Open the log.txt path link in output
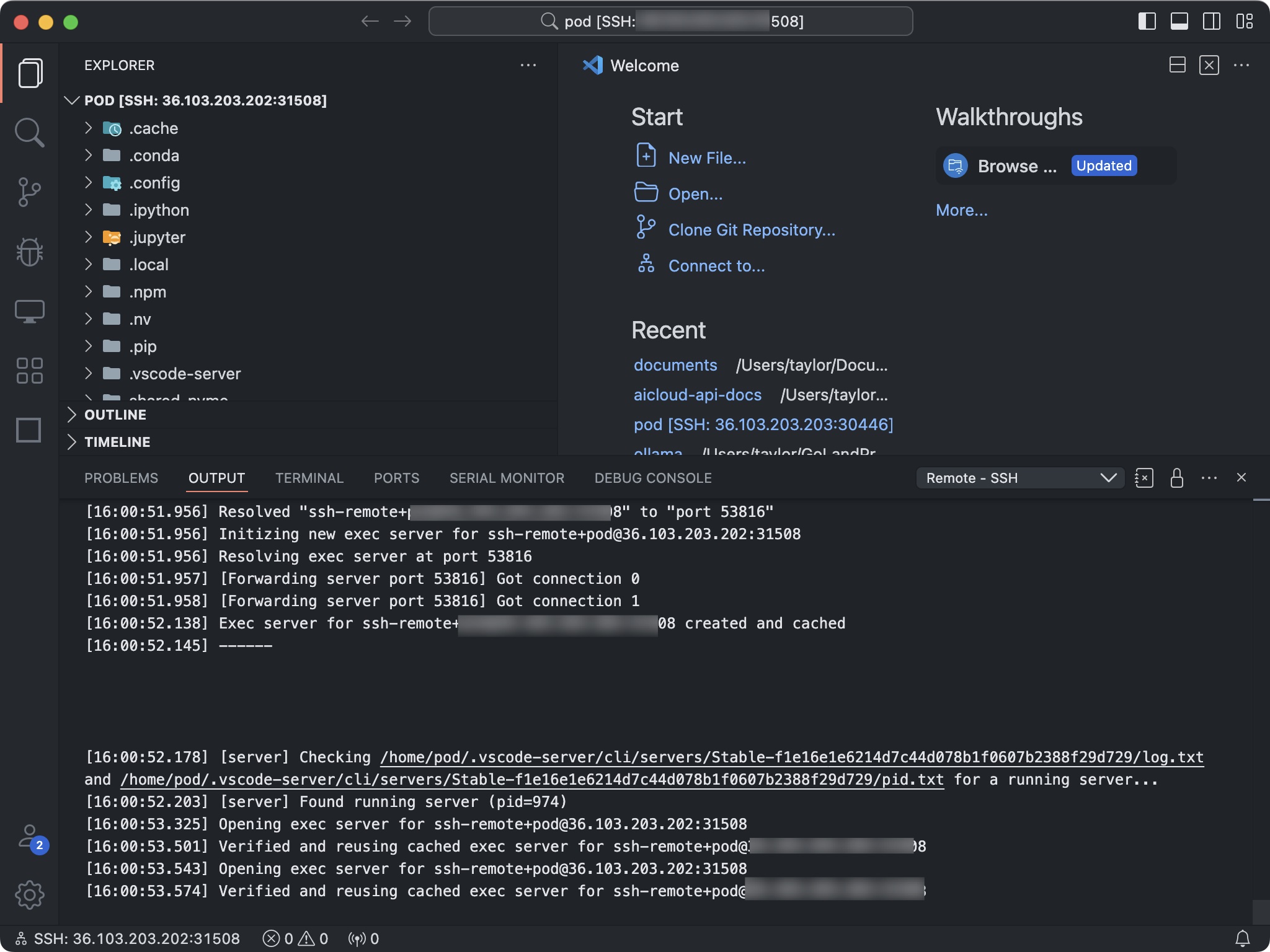The image size is (1270, 952). (x=792, y=757)
